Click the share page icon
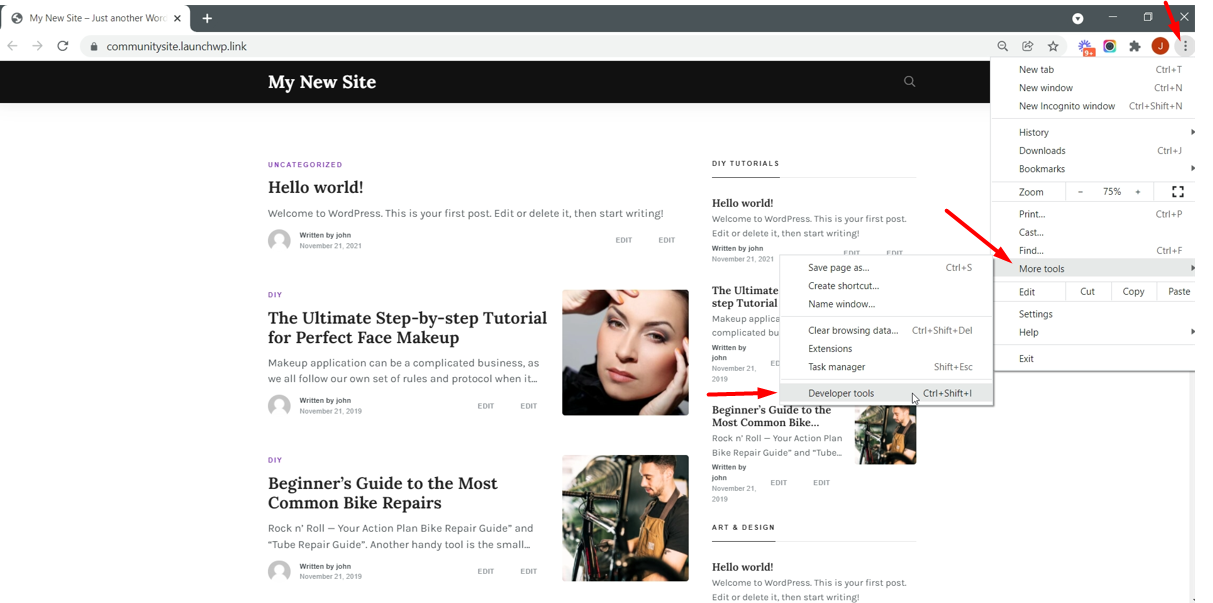1213x603 pixels. [x=1027, y=46]
